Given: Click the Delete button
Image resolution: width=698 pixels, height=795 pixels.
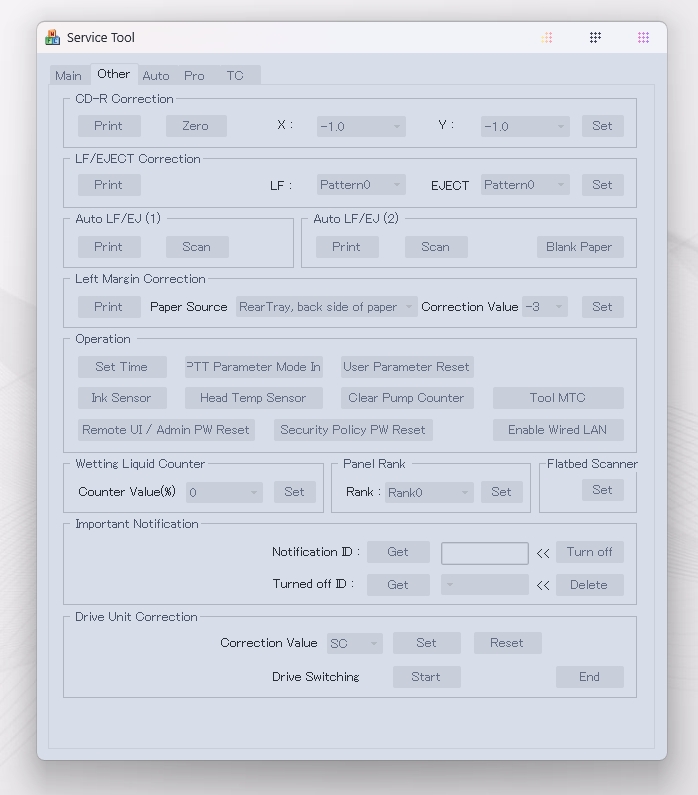Looking at the screenshot, I should point(590,585).
